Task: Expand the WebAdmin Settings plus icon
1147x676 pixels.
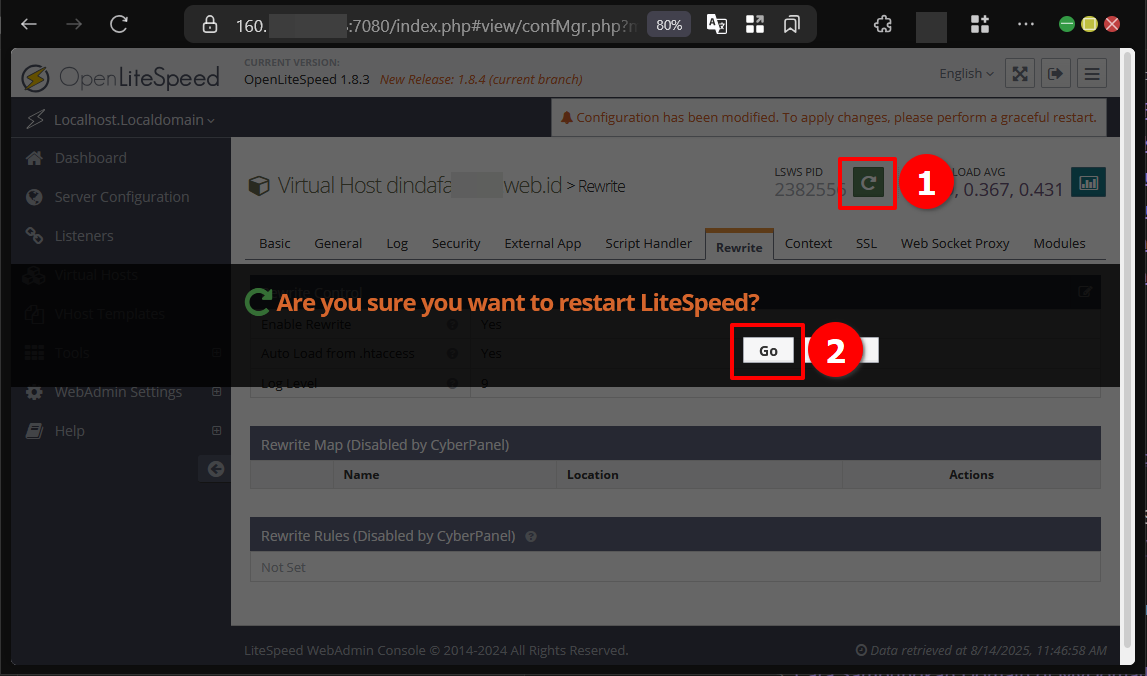Action: coord(217,391)
